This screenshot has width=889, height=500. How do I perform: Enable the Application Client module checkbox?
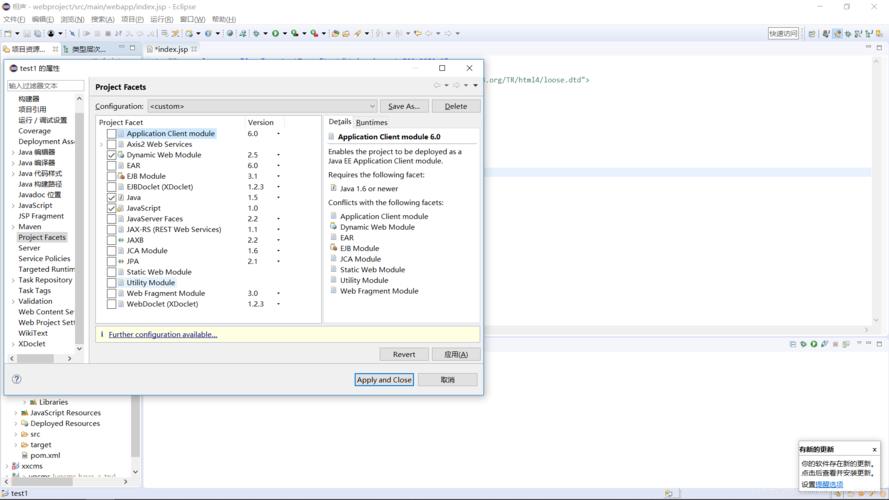point(111,134)
